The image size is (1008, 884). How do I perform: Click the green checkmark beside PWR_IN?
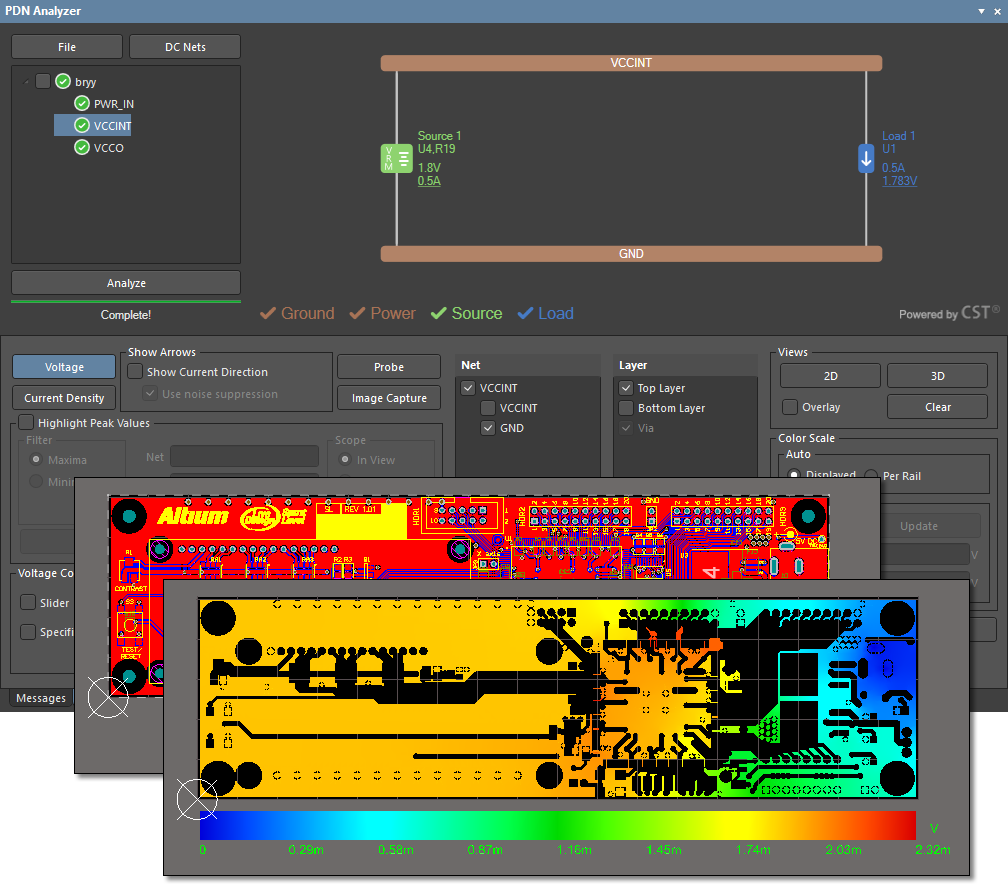coord(81,103)
